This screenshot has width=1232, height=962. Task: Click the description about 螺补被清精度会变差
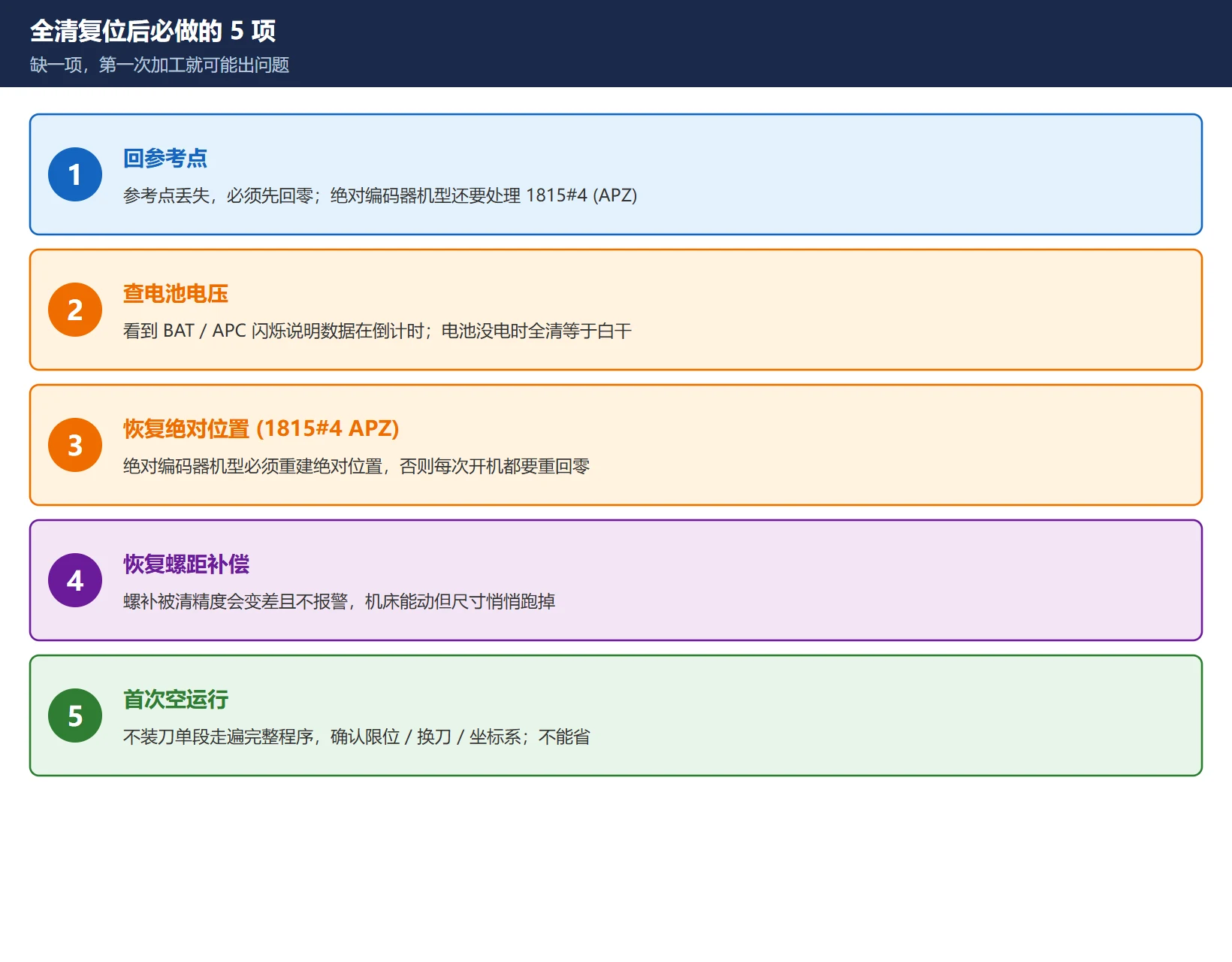click(340, 601)
